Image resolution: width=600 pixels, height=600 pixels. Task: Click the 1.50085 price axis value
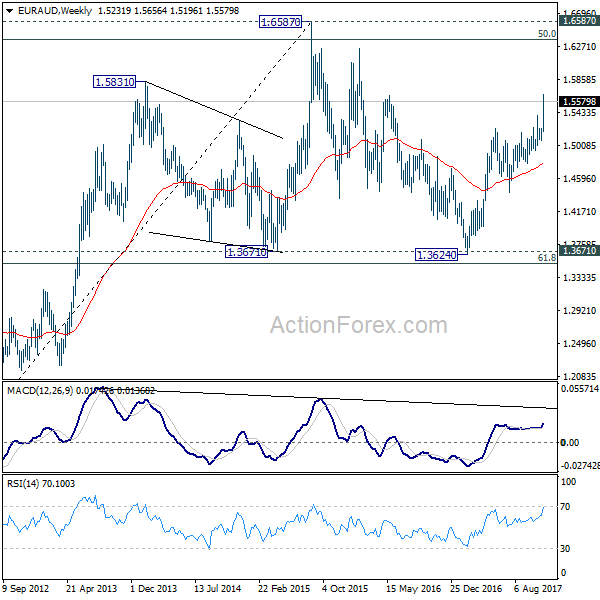coord(579,145)
